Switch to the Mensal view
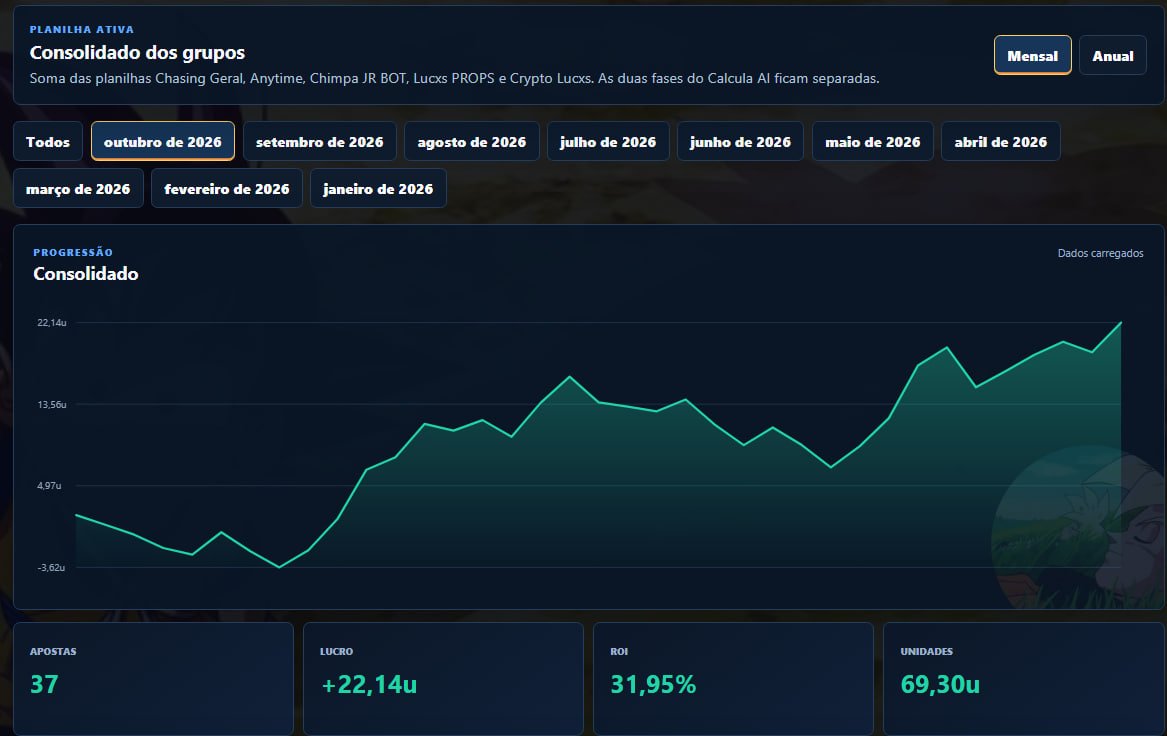1167x736 pixels. pyautogui.click(x=1032, y=56)
